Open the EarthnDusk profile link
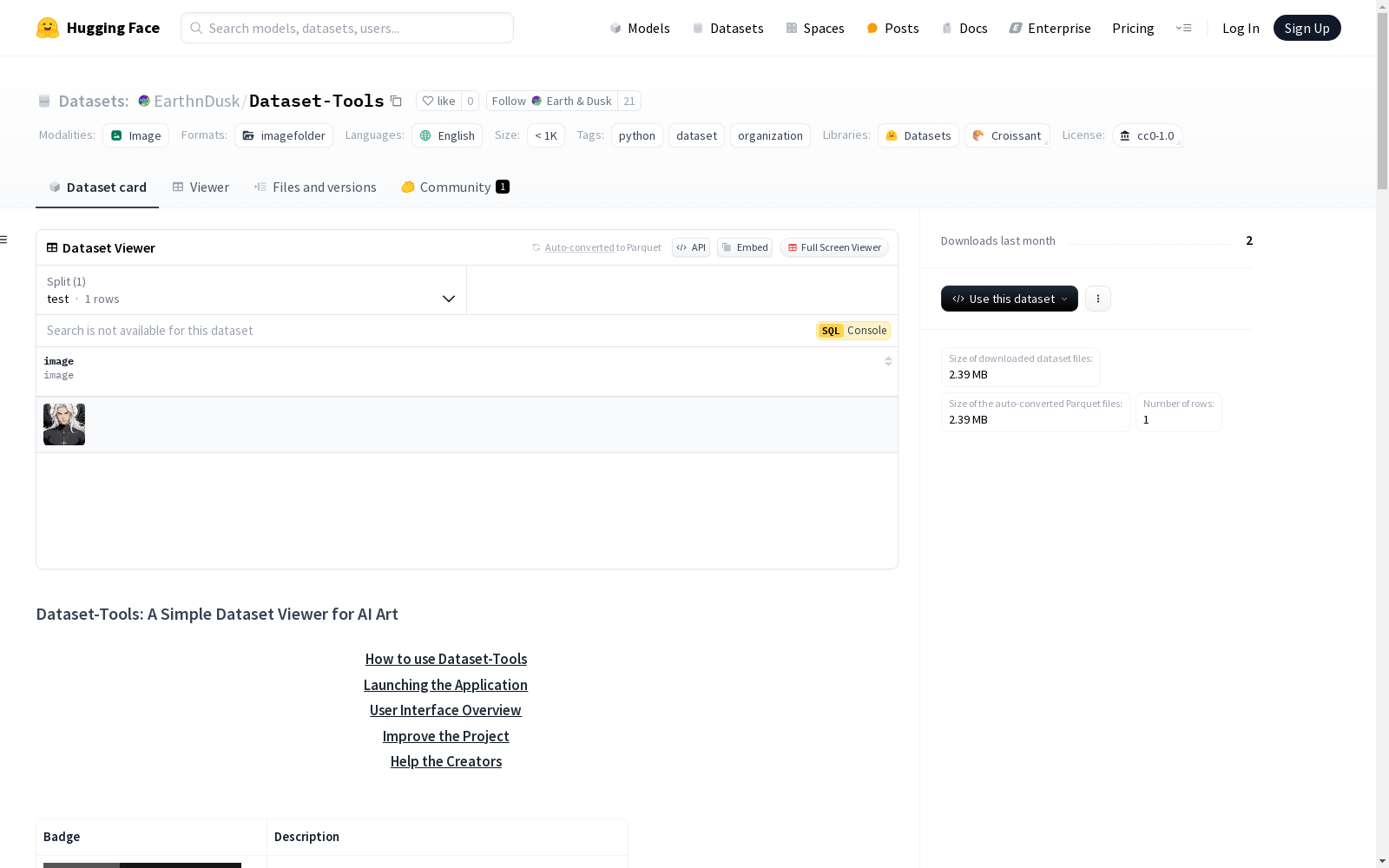The width and height of the screenshot is (1389, 868). (196, 101)
